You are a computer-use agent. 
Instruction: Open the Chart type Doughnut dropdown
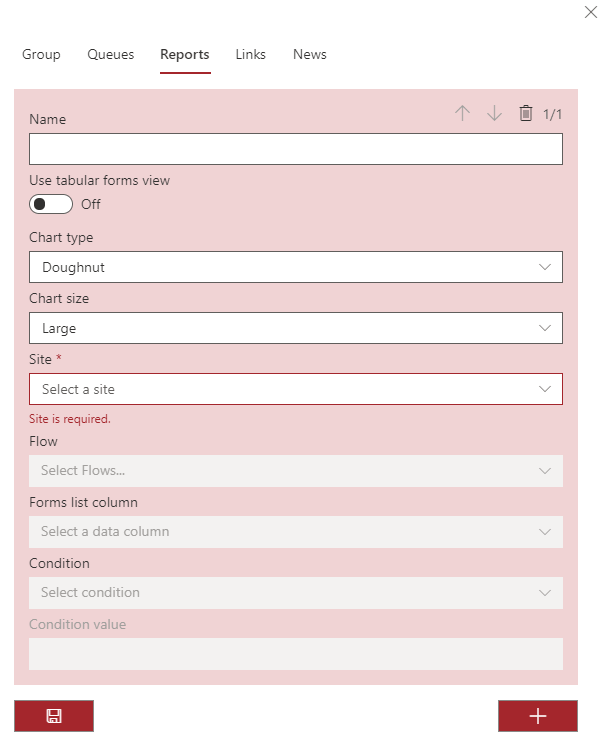coord(296,267)
